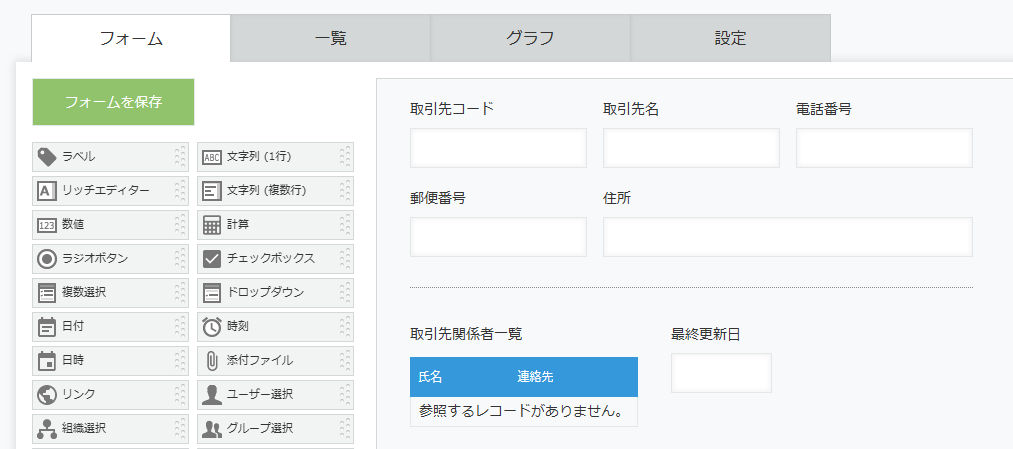Screen dimensions: 1013x449
Task: Choose the 組織選択 hierarchy icon
Action: (47, 428)
